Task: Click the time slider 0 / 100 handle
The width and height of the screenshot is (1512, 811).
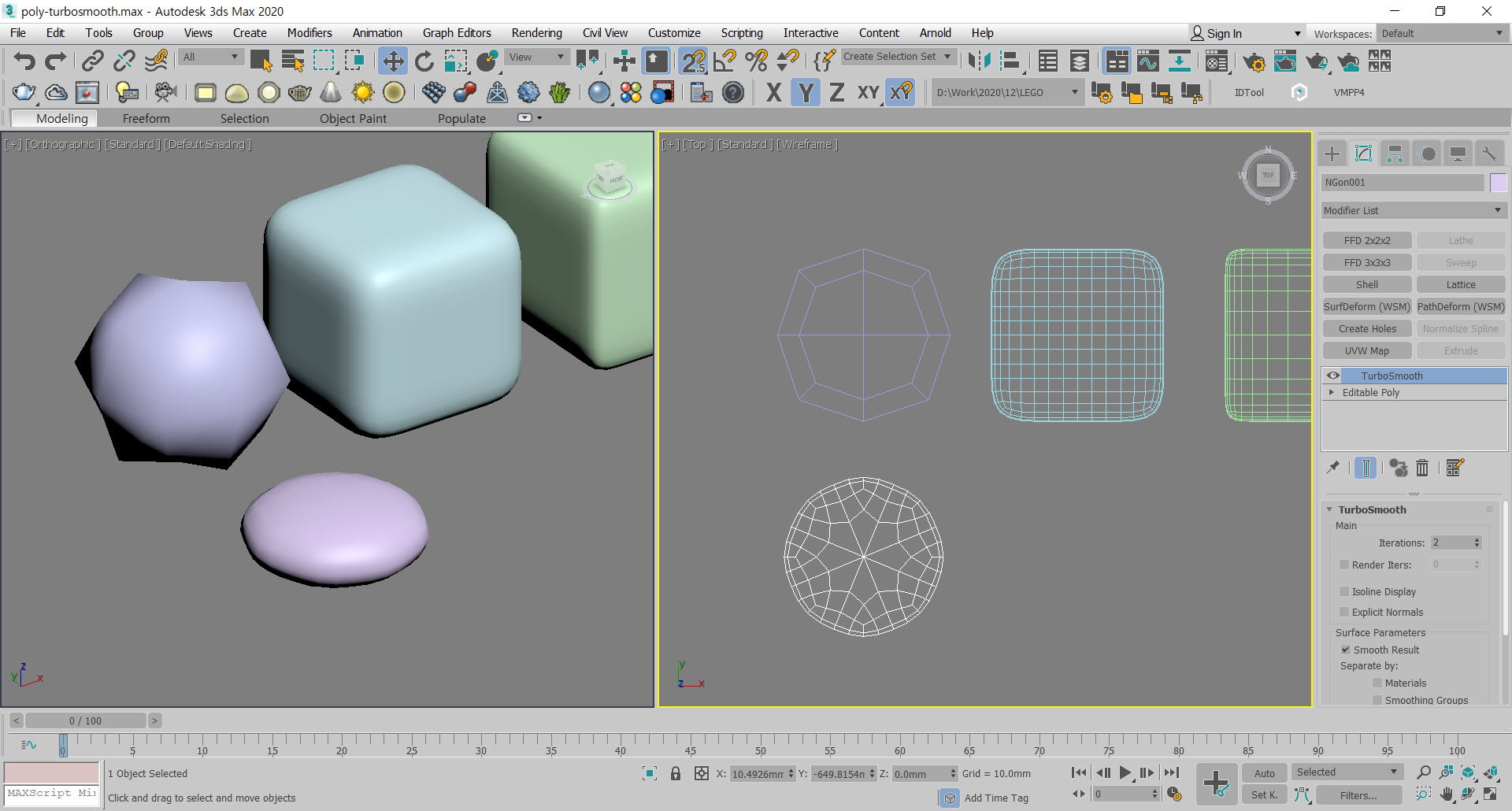Action: point(85,720)
